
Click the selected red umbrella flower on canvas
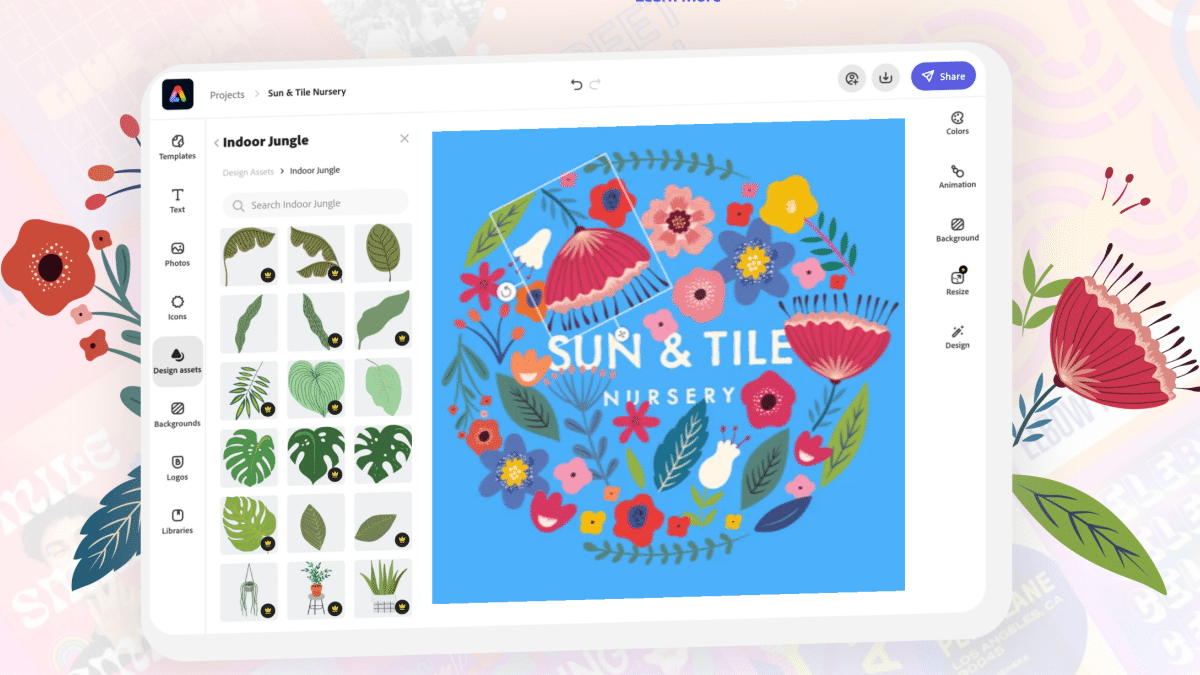tap(600, 270)
